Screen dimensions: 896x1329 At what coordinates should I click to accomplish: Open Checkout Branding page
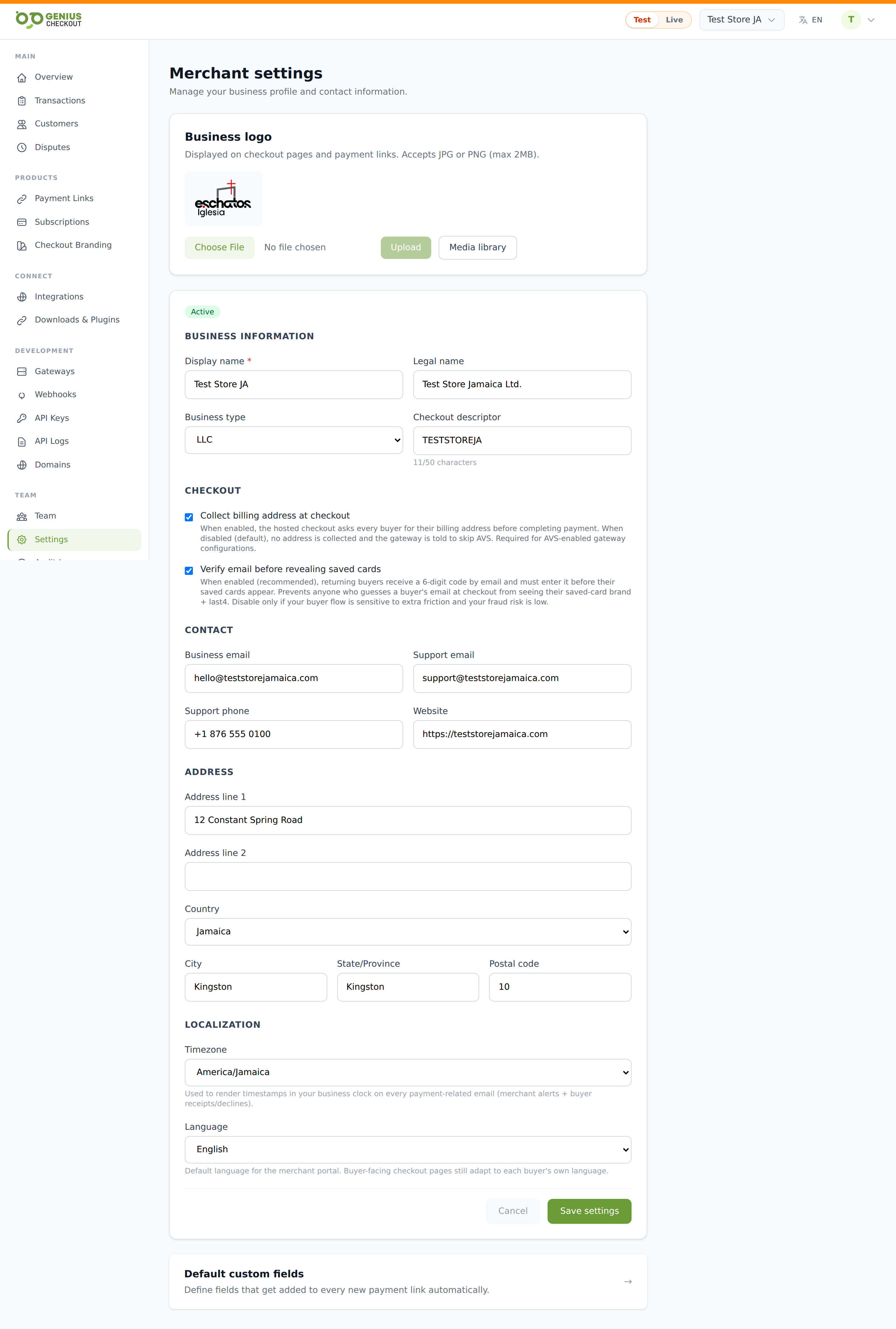(74, 245)
